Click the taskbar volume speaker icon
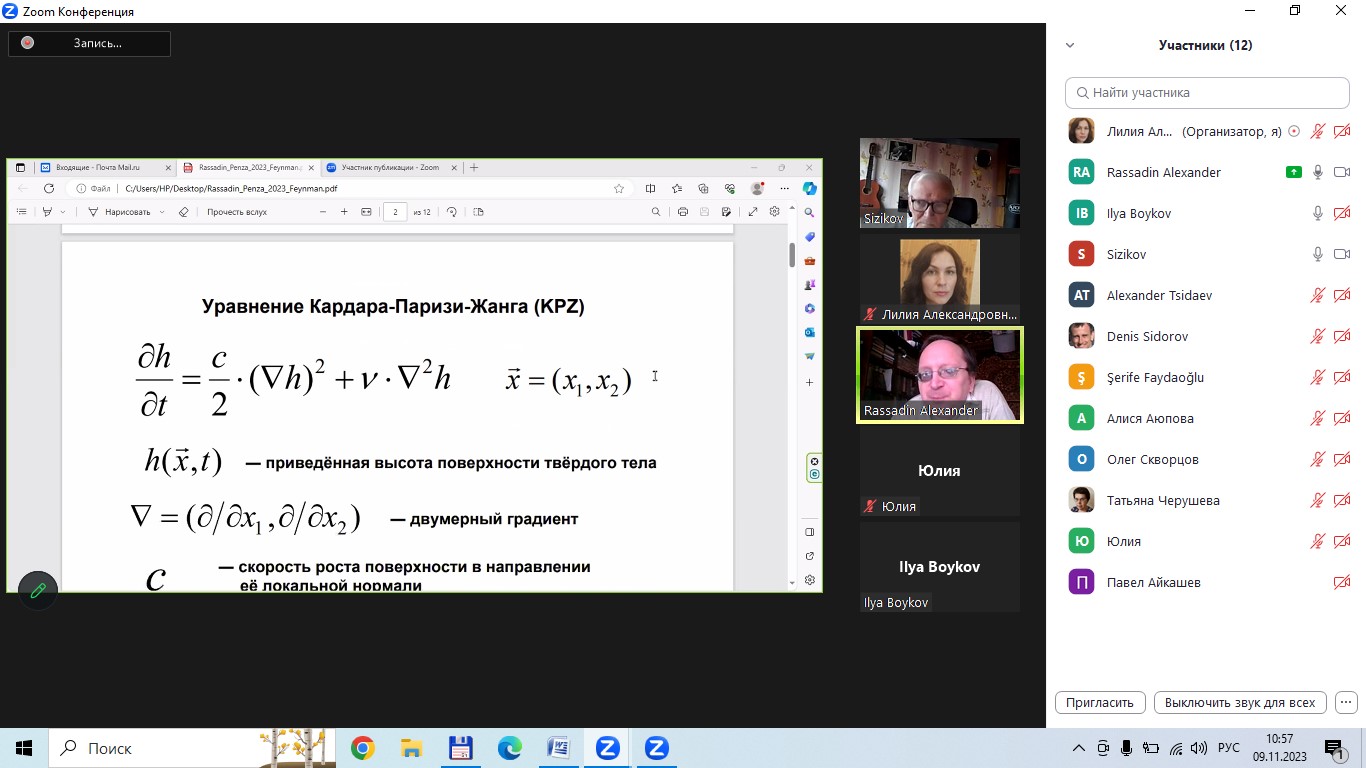The height and width of the screenshot is (768, 1366). coord(1198,748)
